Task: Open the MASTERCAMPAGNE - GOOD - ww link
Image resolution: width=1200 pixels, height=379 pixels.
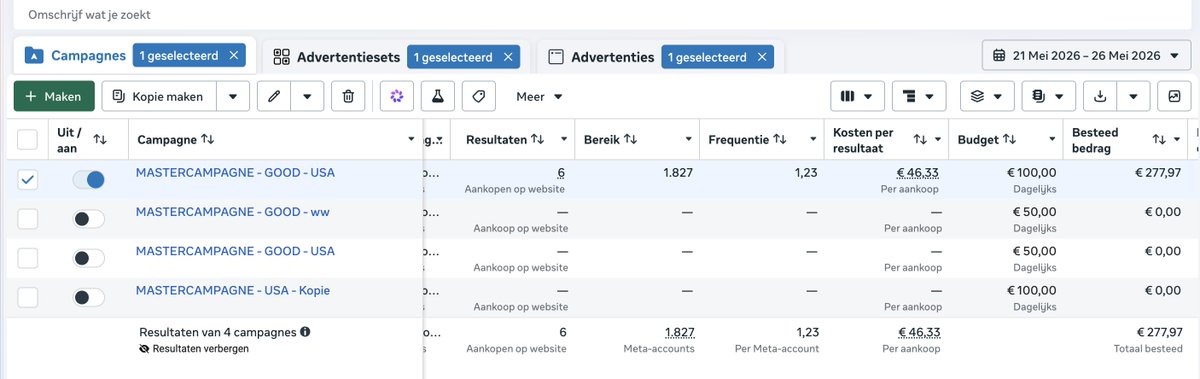Action: click(x=233, y=211)
